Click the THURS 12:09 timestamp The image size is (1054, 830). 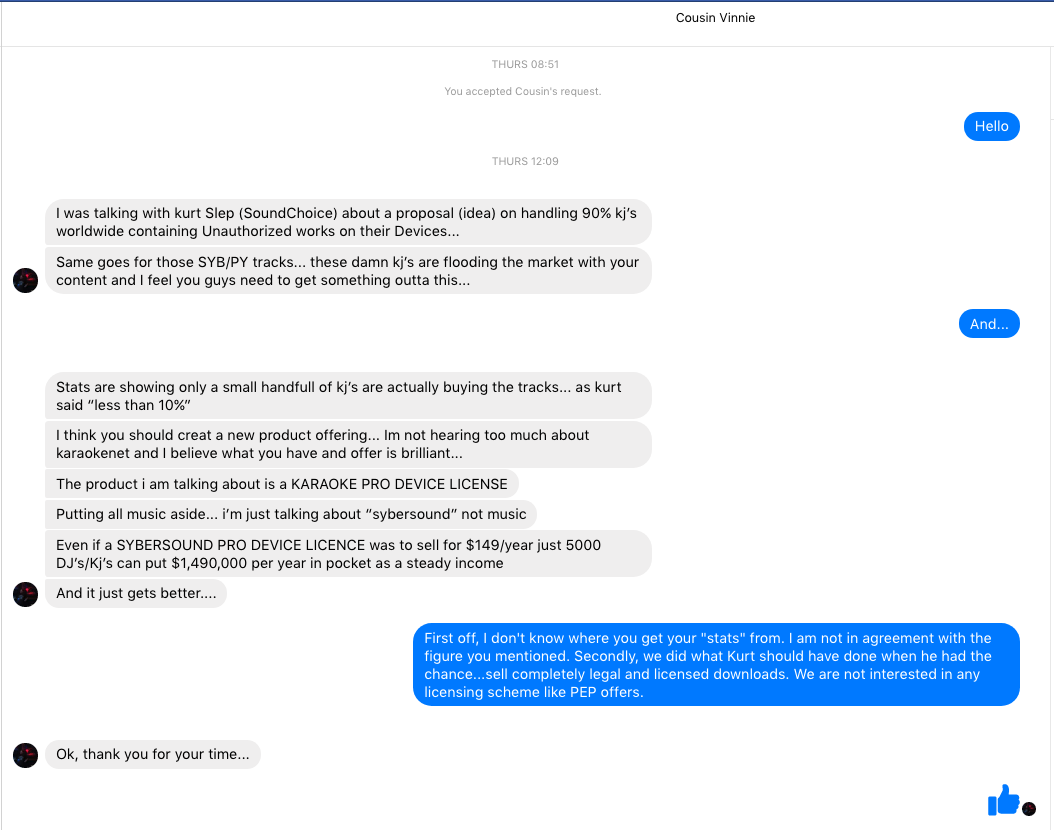tap(525, 161)
